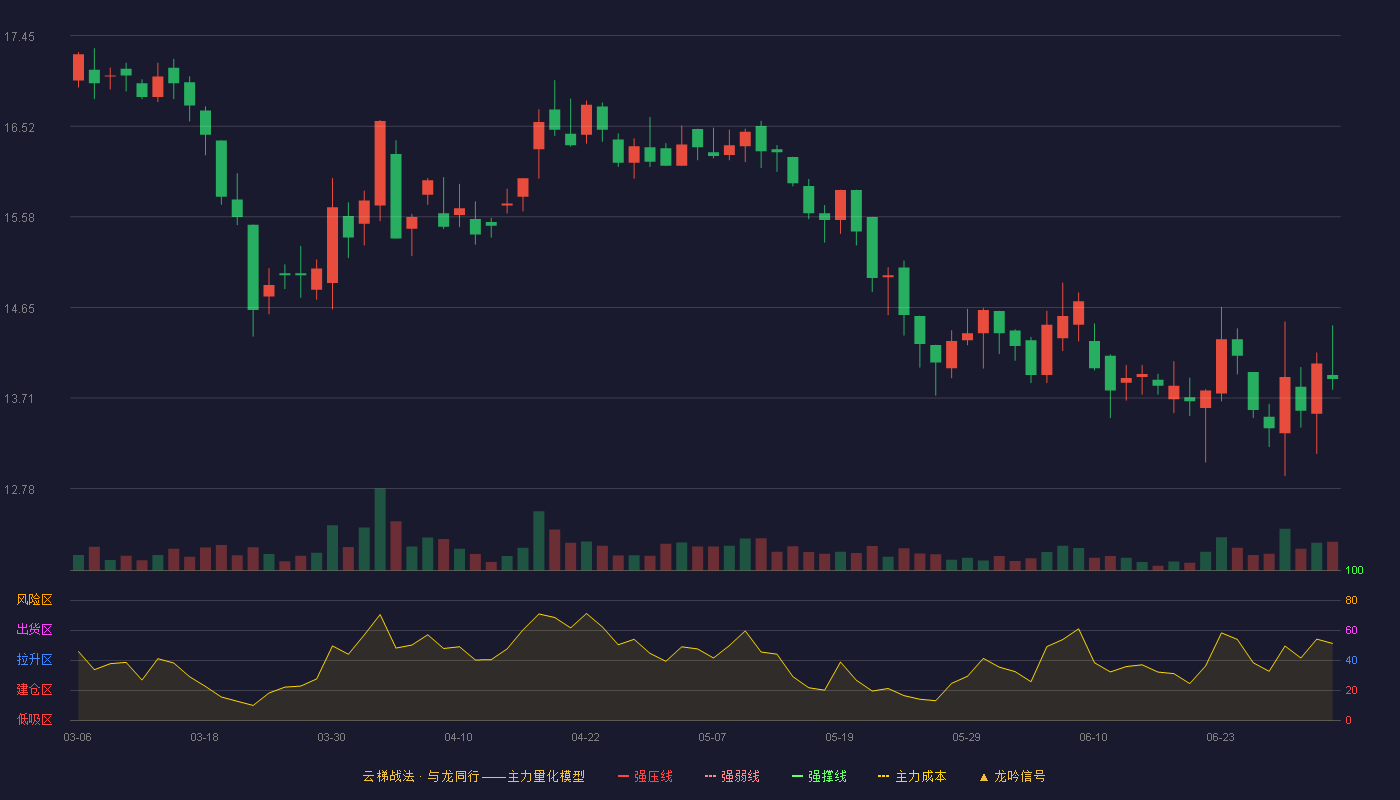Click the 17.45 price axis label

(x=19, y=37)
